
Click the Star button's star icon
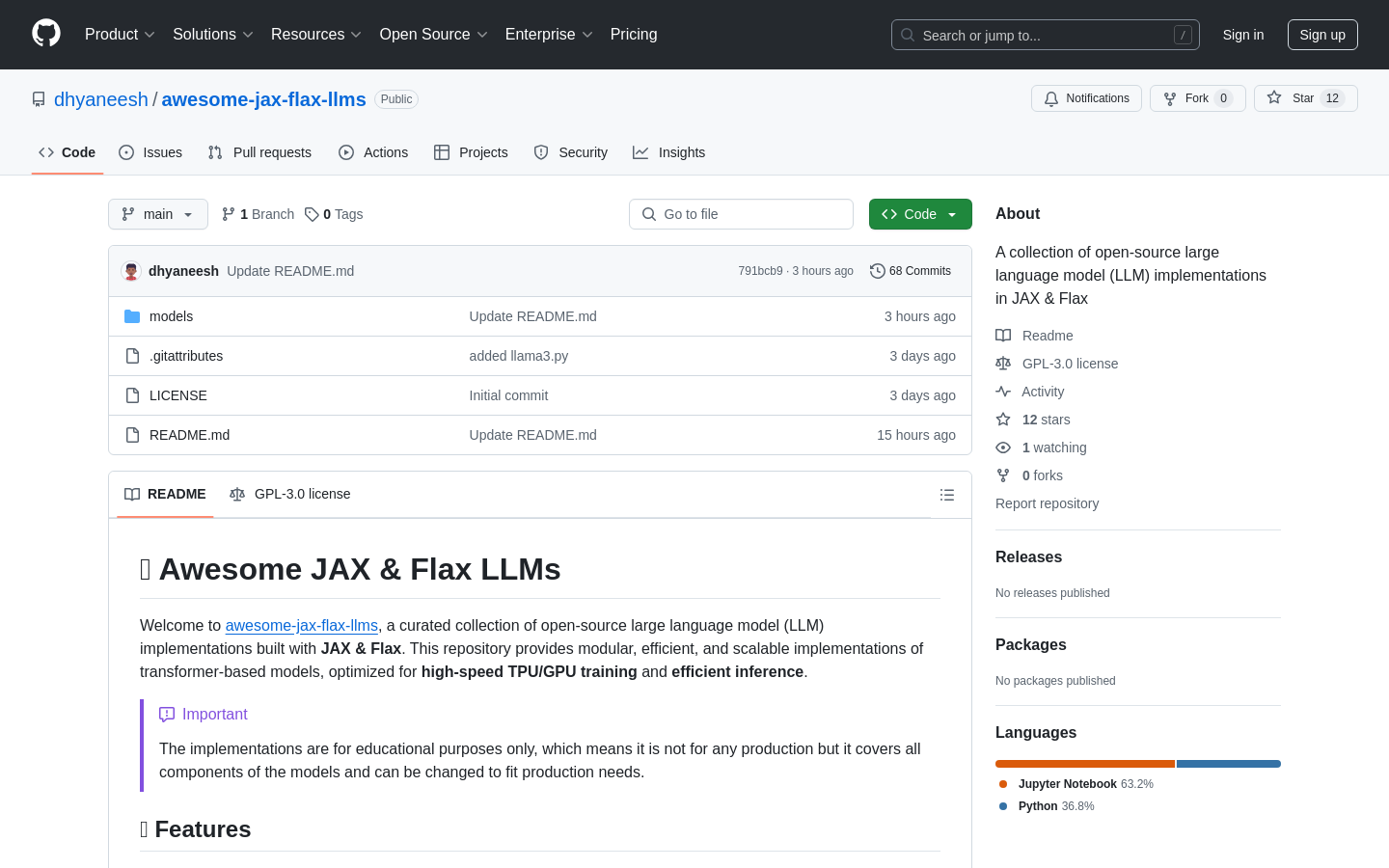(x=1274, y=97)
